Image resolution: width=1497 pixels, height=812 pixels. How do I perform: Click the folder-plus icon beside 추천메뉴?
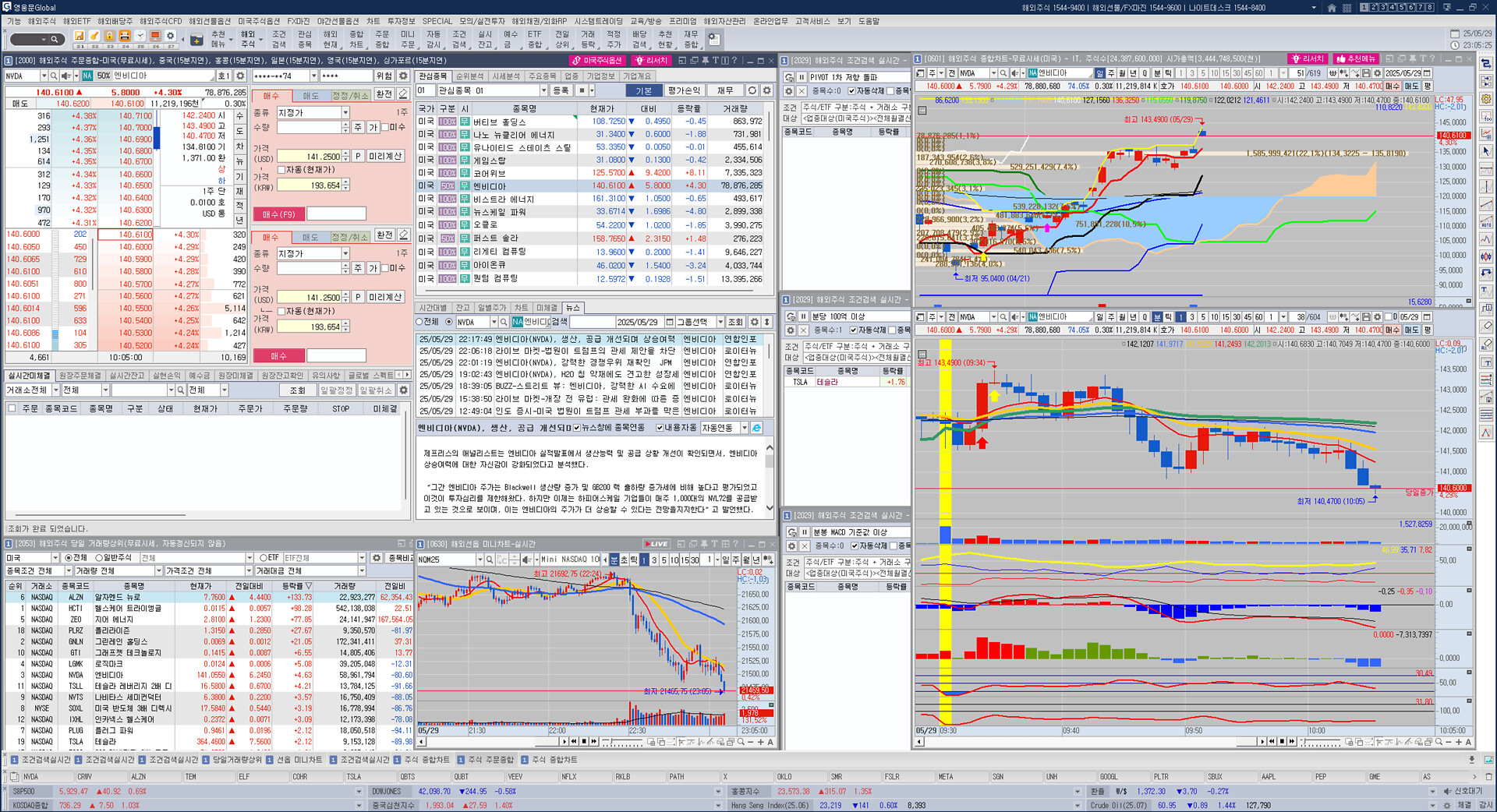click(196, 39)
